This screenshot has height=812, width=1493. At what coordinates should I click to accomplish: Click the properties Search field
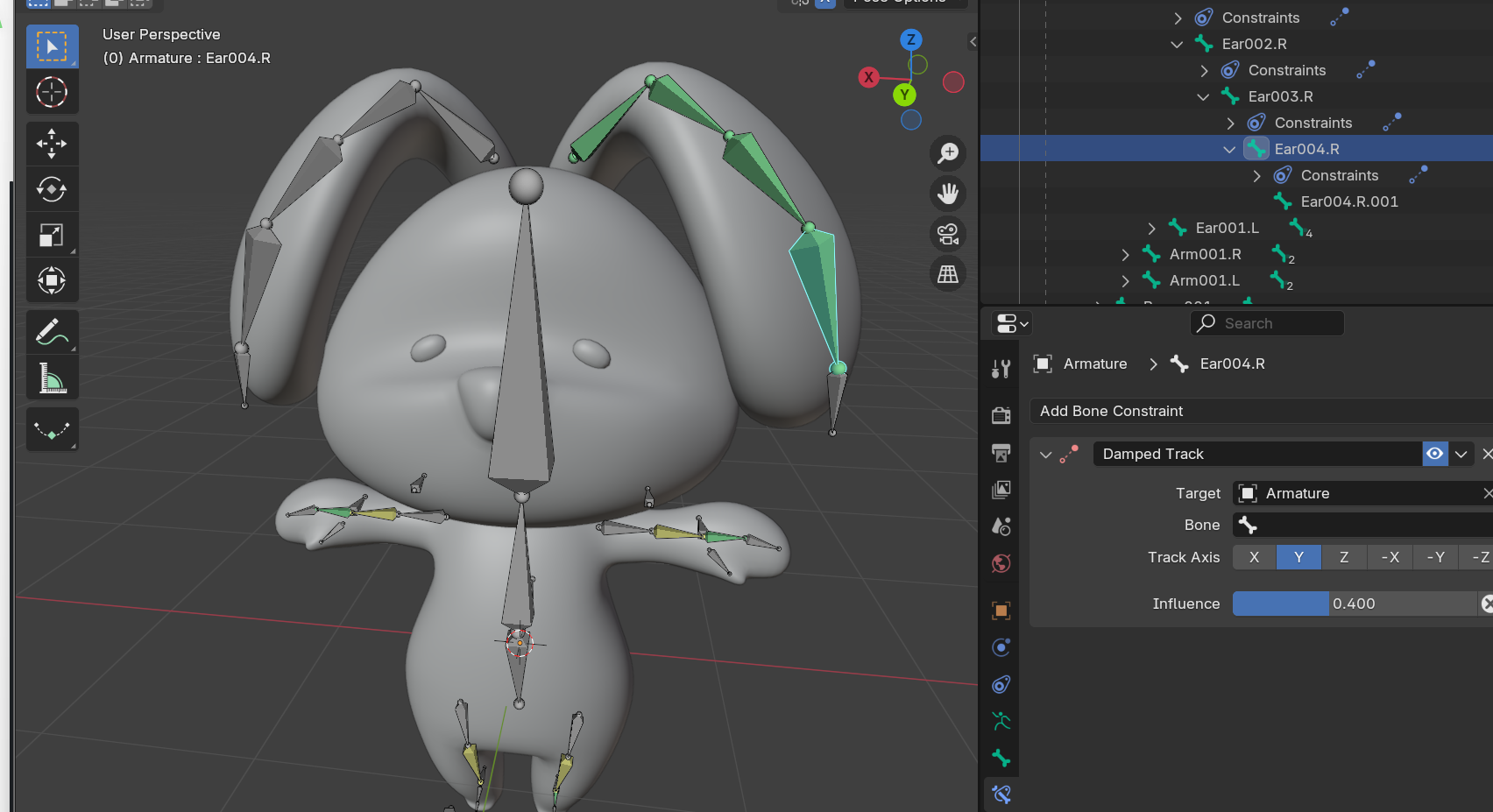coord(1266,323)
